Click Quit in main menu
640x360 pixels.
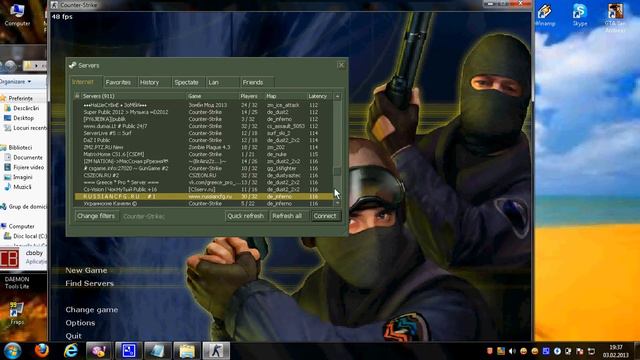[73, 336]
